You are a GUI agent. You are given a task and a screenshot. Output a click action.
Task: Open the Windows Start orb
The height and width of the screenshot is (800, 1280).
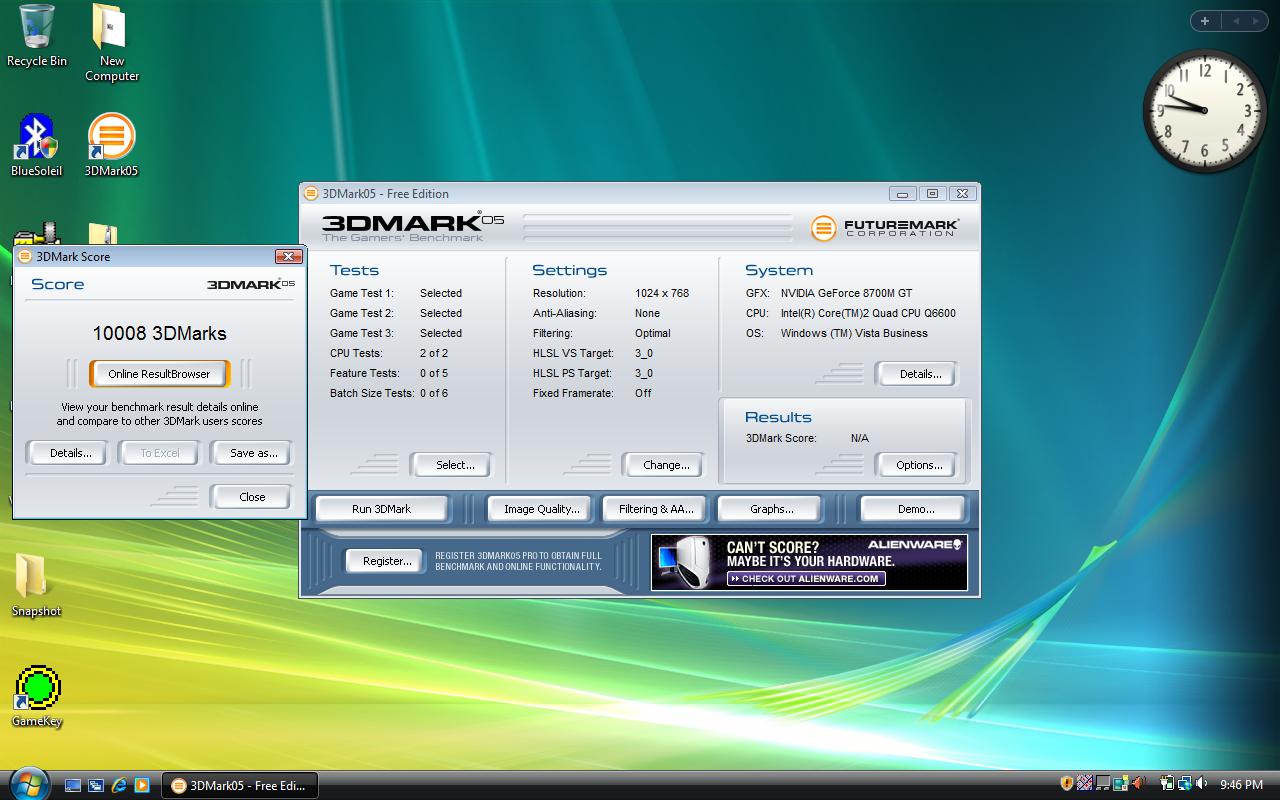28,783
